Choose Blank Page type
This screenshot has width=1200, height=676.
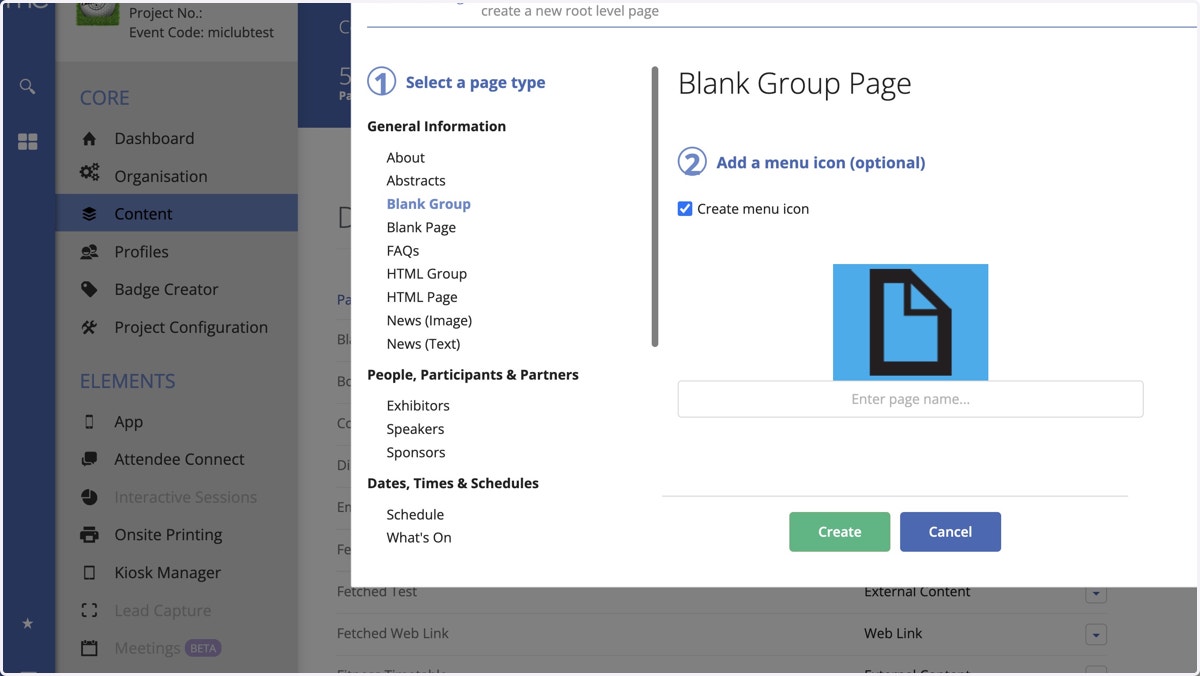click(421, 227)
